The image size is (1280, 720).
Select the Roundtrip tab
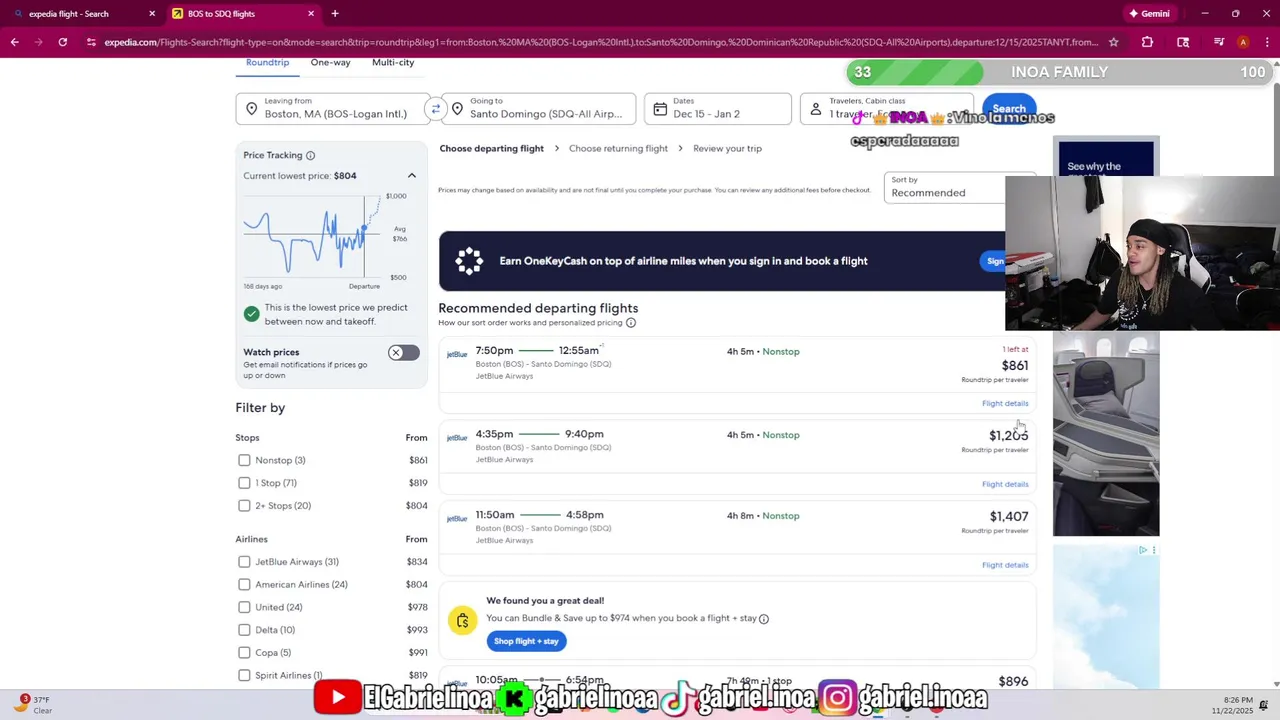click(x=267, y=62)
